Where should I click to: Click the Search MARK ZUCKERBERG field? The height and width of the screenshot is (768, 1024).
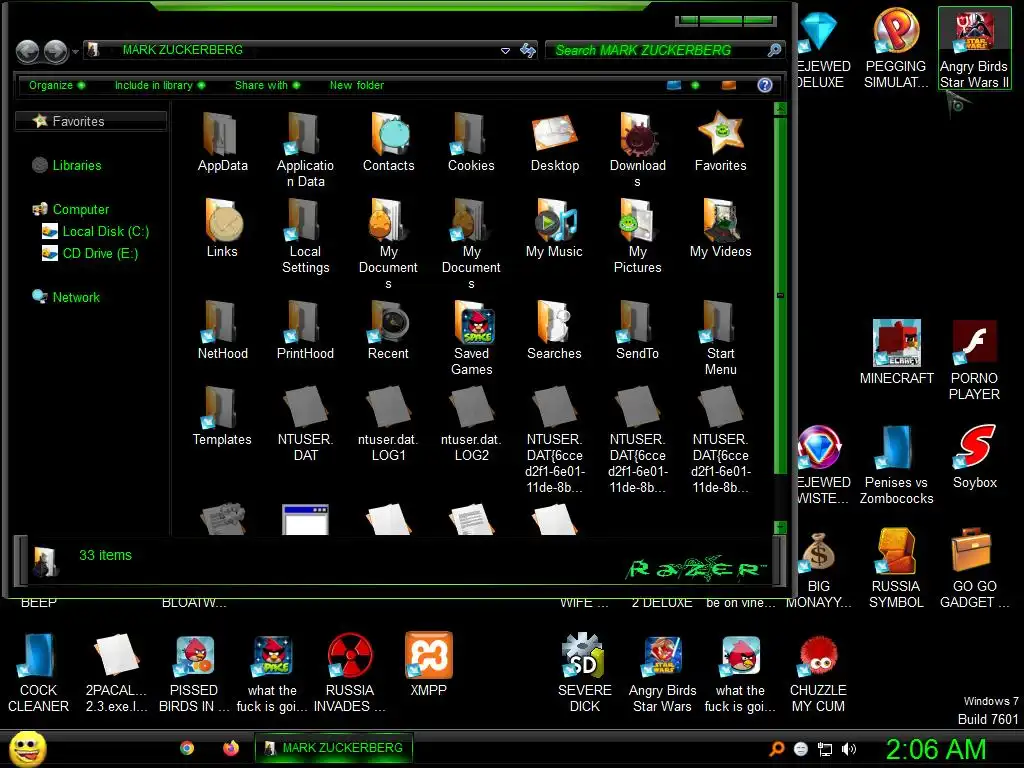(656, 50)
